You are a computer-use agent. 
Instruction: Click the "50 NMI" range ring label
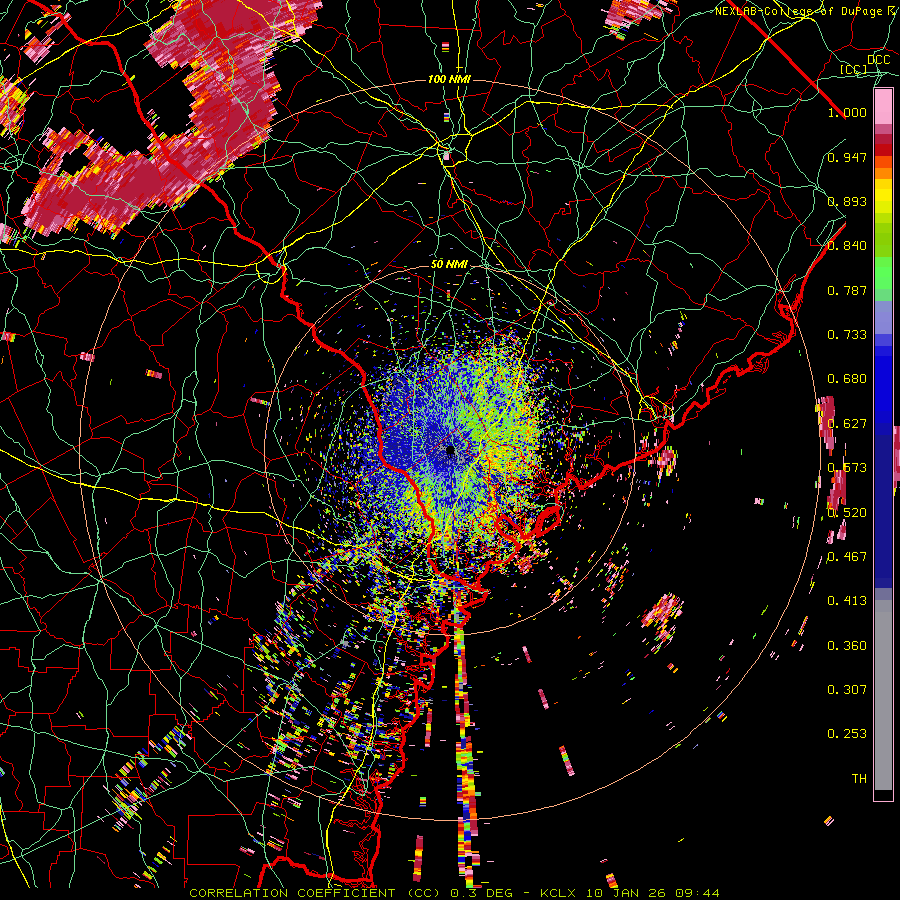pyautogui.click(x=449, y=265)
